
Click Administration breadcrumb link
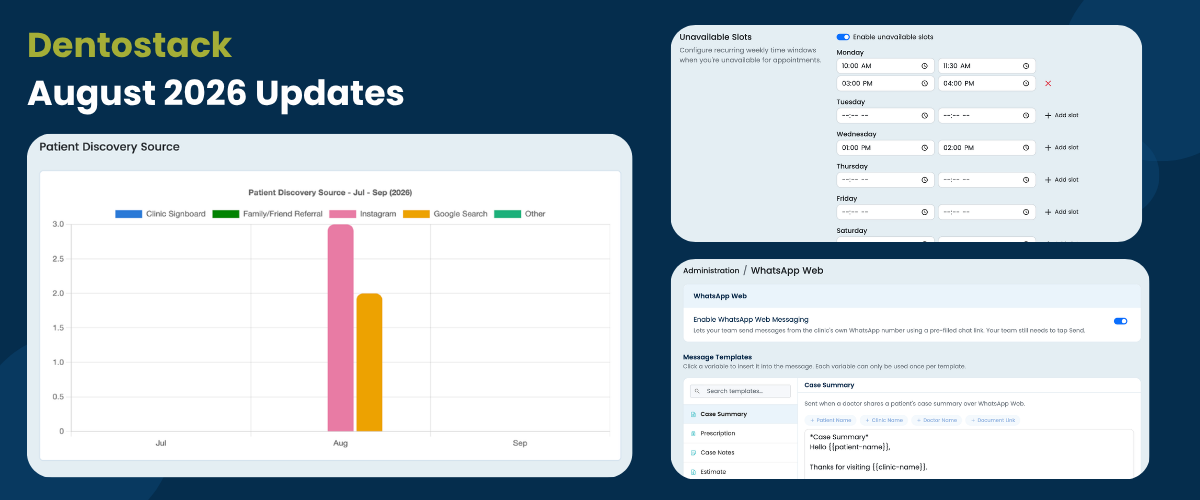click(x=711, y=270)
